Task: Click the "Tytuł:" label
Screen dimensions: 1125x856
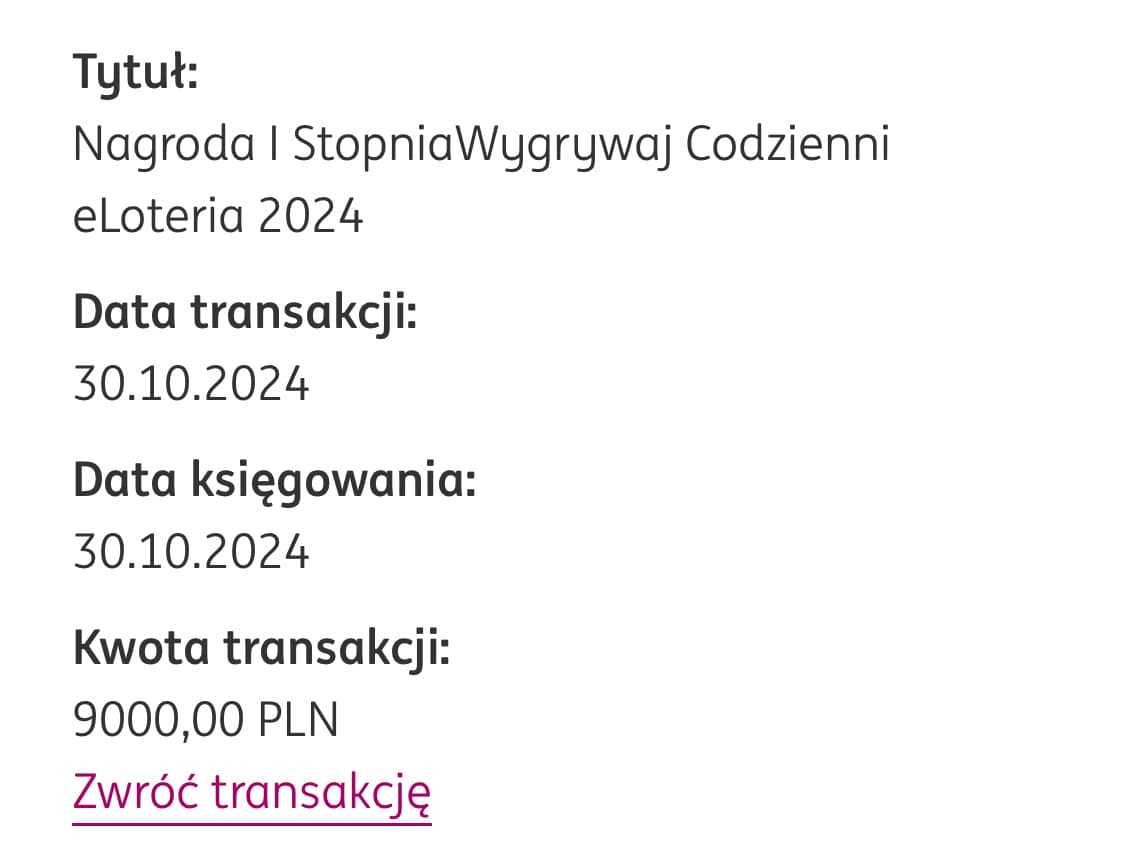Action: (136, 75)
